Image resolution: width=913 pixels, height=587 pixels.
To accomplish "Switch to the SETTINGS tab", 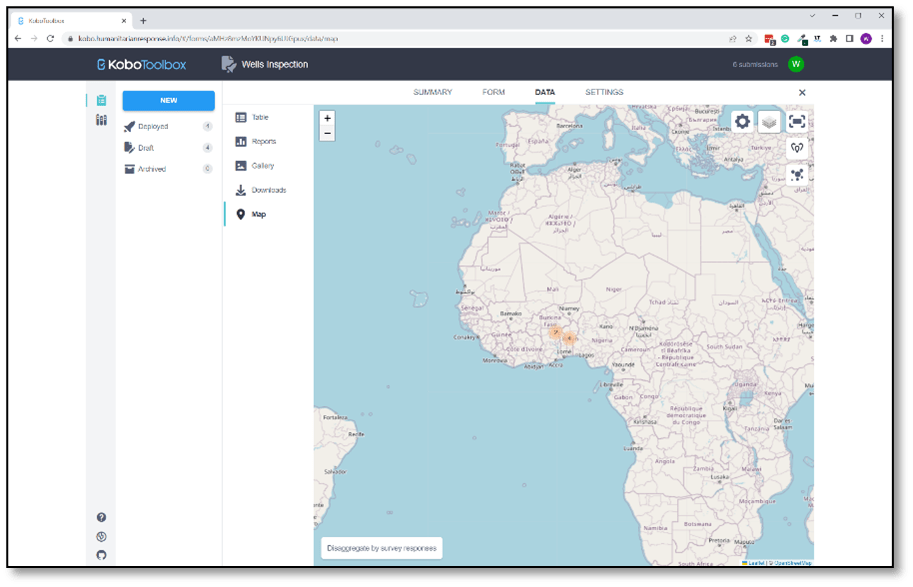I will (x=604, y=92).
